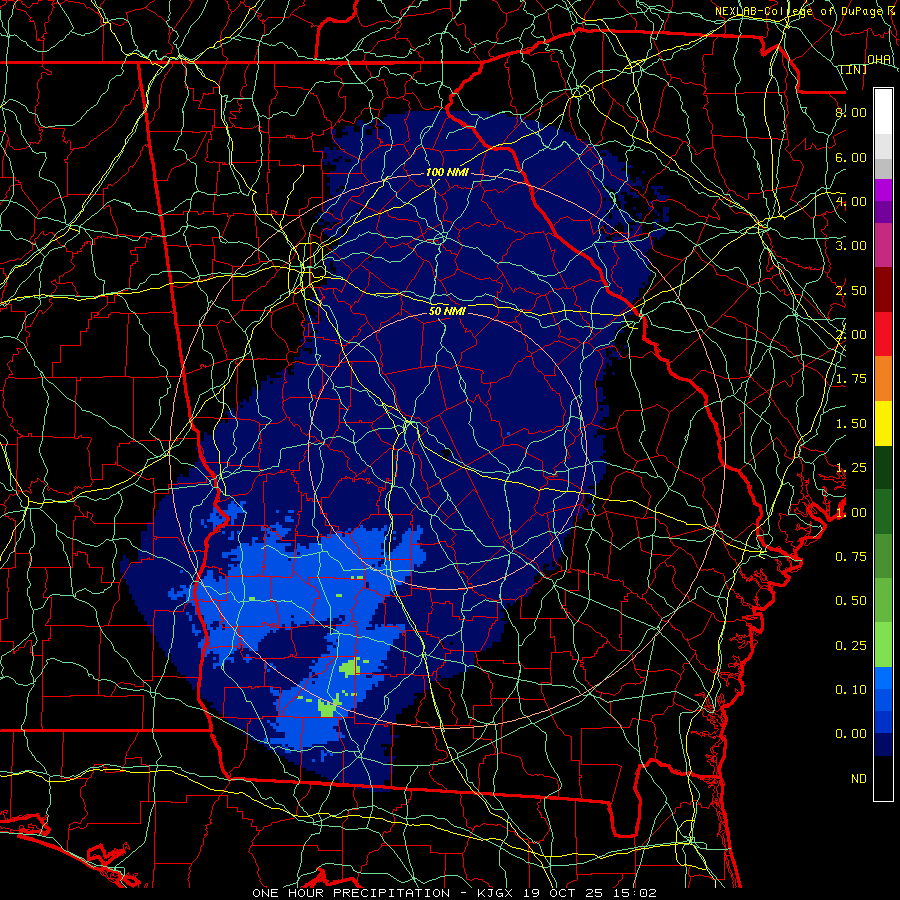Click the 100 NMI range ring label

447,172
